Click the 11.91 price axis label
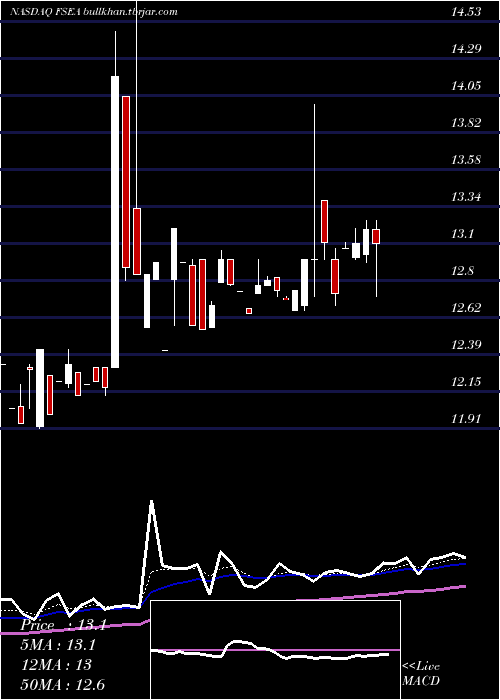This screenshot has width=500, height=700. 466,419
